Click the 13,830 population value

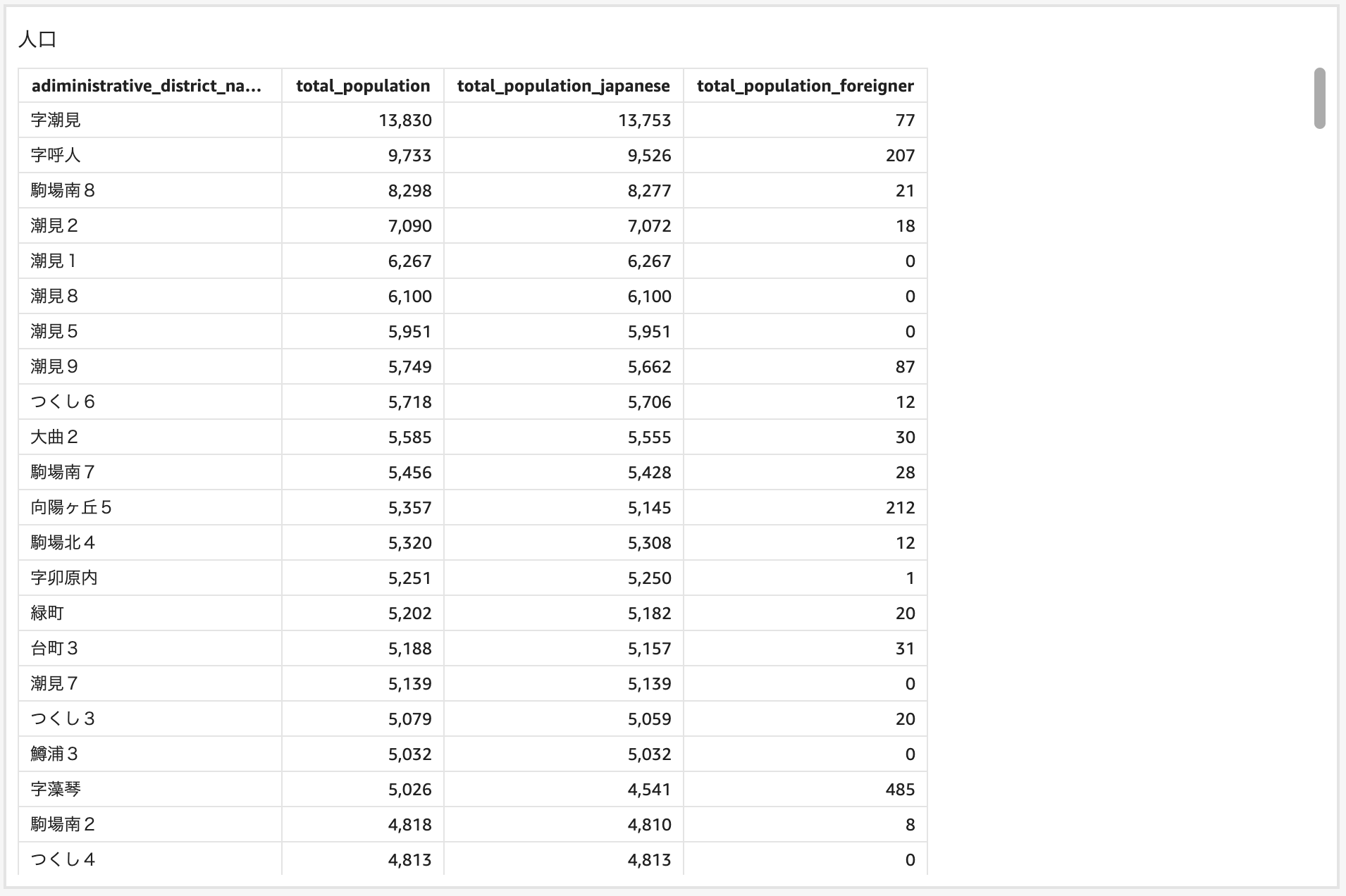coord(405,120)
